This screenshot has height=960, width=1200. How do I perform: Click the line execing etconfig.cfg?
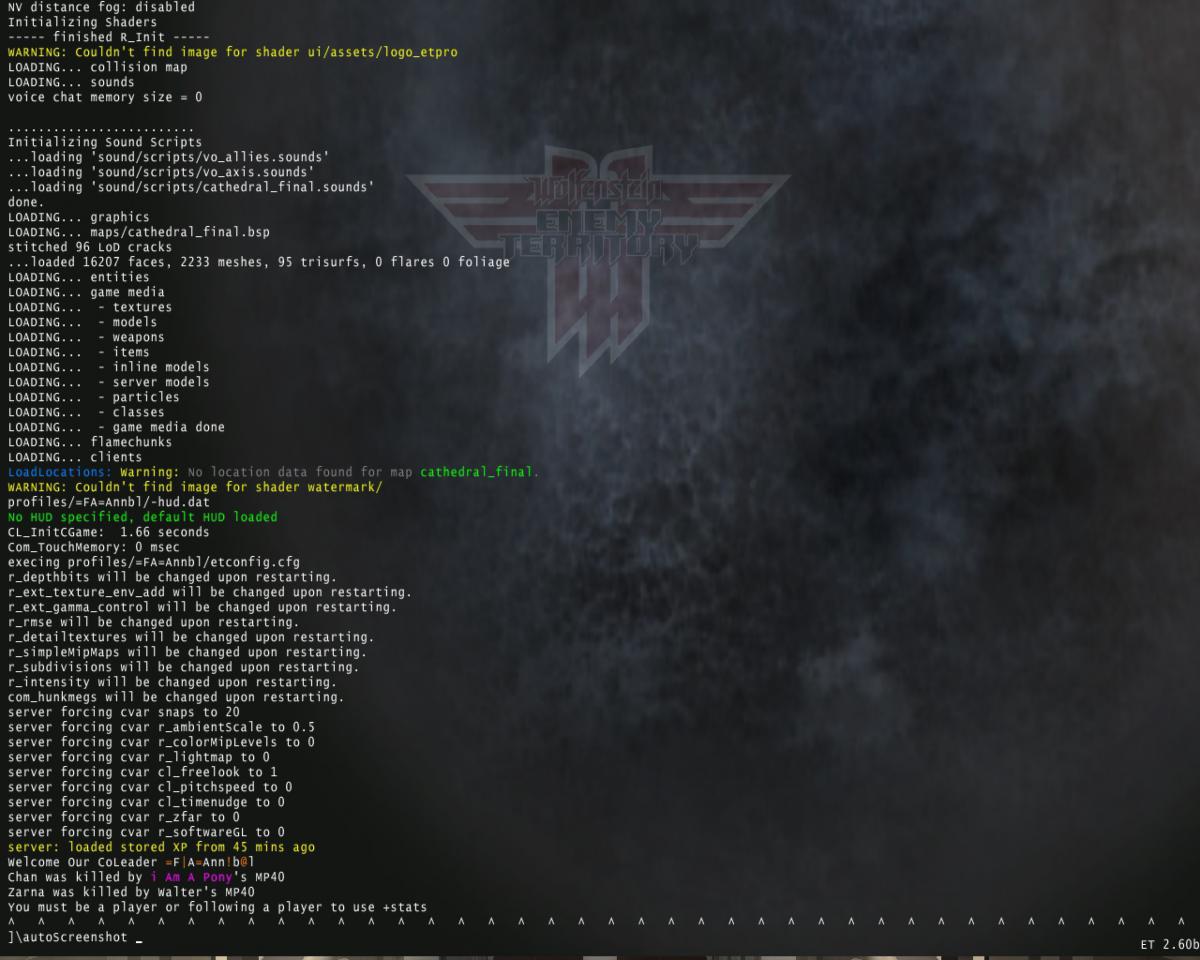[x=153, y=562]
